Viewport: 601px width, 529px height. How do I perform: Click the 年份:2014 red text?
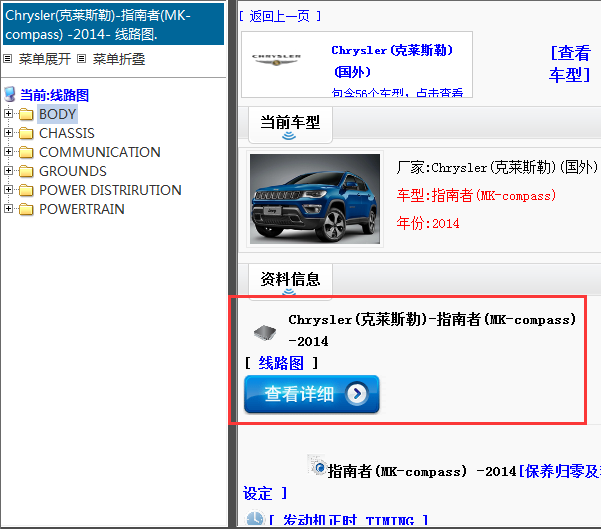pyautogui.click(x=428, y=223)
